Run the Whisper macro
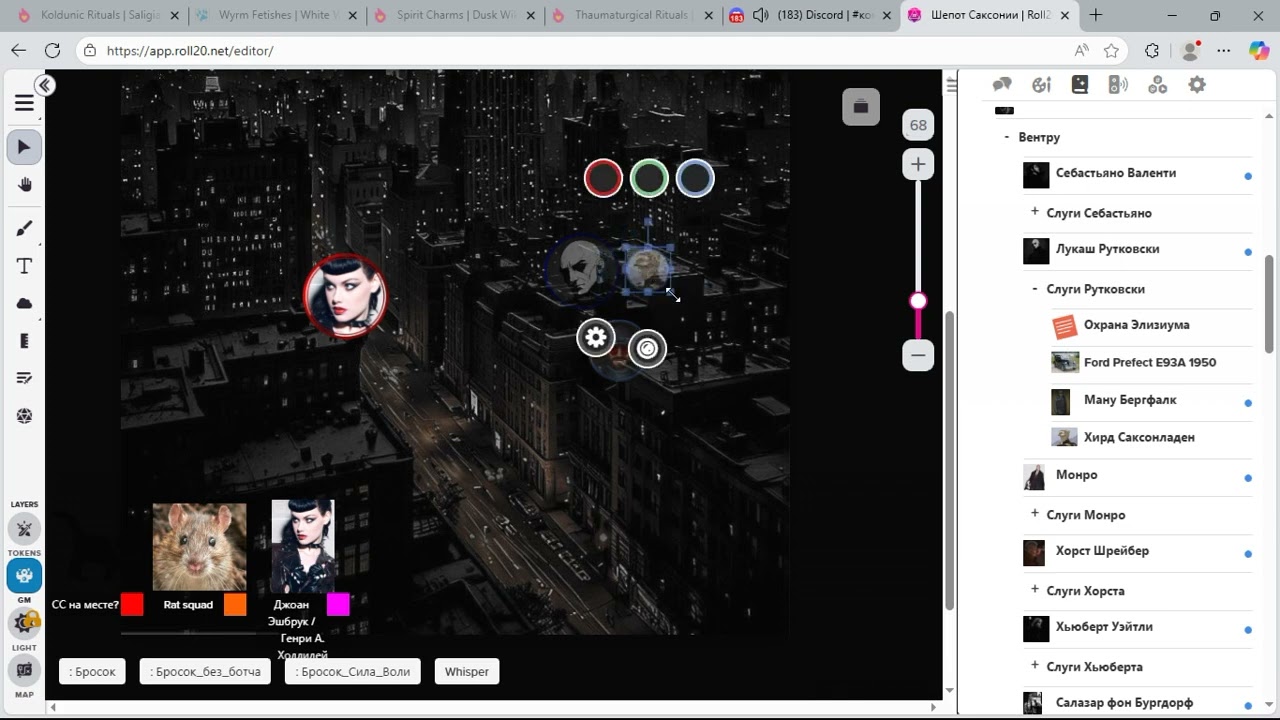1280x720 pixels. coord(467,671)
